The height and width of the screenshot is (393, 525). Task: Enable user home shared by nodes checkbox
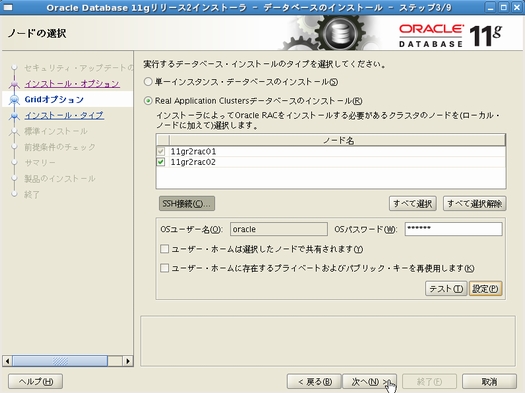pyautogui.click(x=164, y=249)
